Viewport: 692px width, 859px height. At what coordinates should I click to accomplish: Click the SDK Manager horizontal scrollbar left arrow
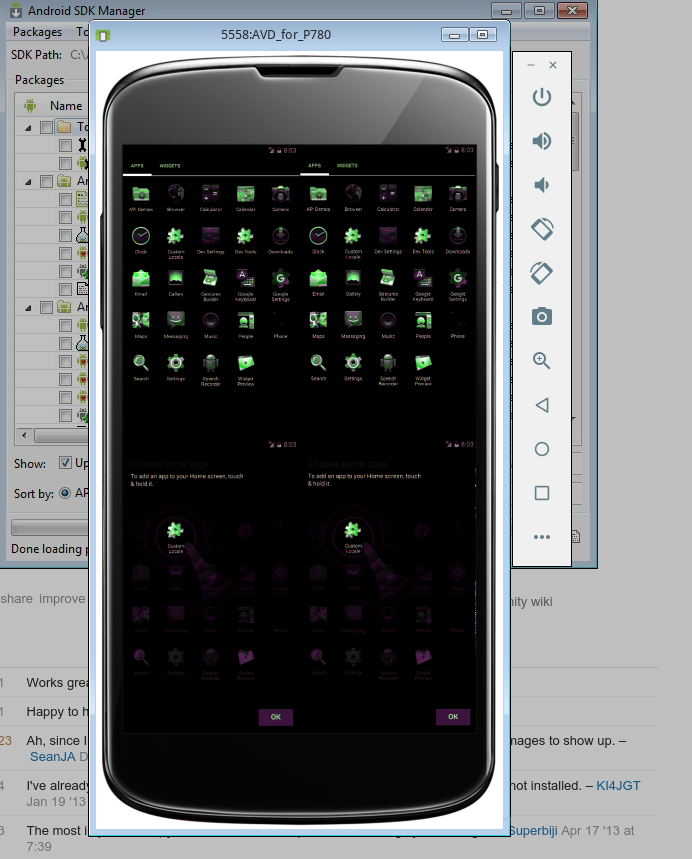tap(24, 435)
